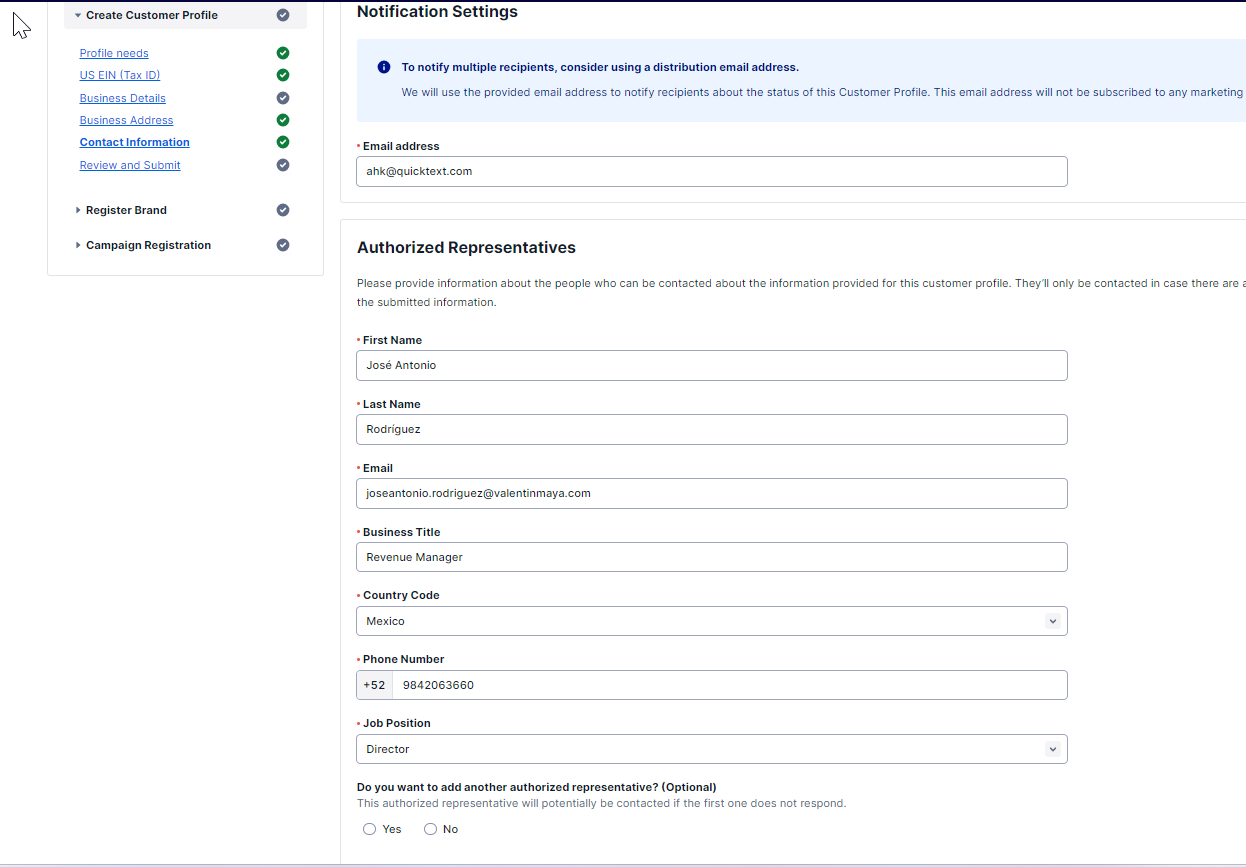Screen dimensions: 1246x867
Task: Click the Business Title input field
Action: 711,557
